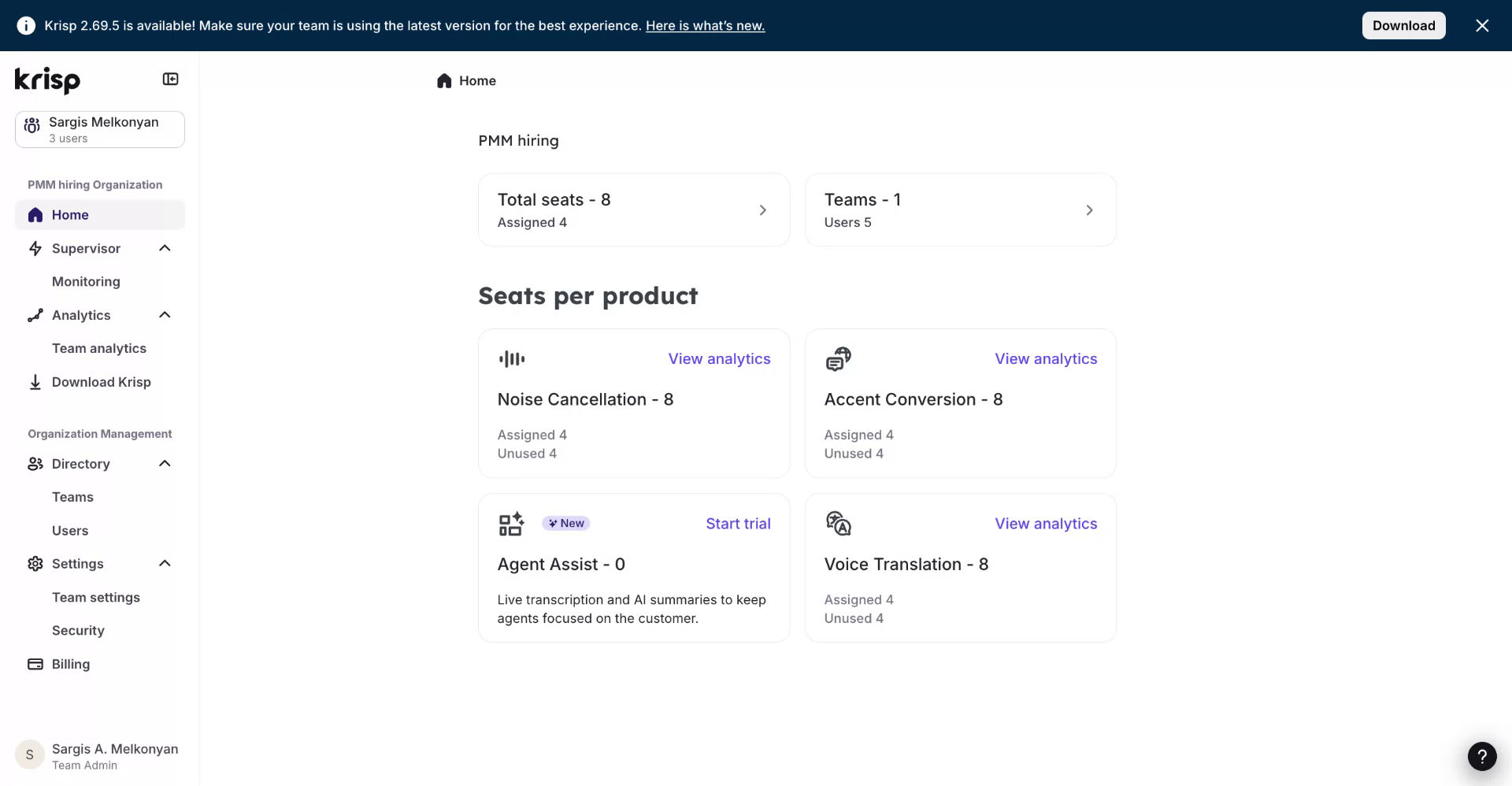Start trial for Agent Assist
This screenshot has width=1512, height=786.
click(738, 523)
